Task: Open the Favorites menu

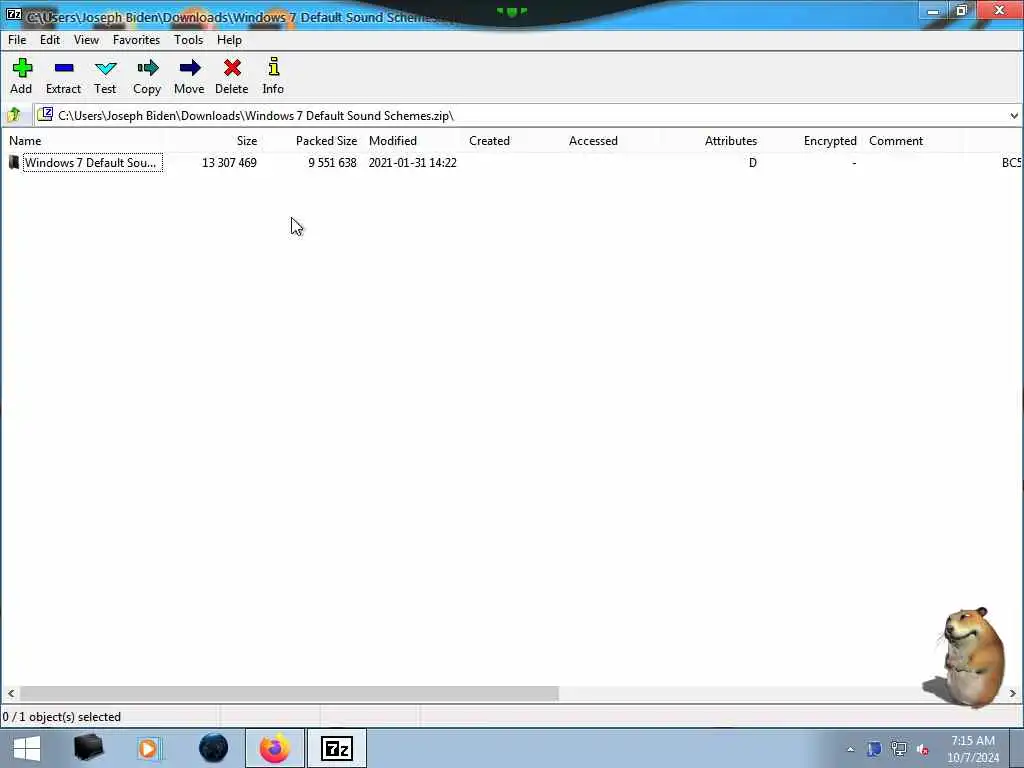Action: pyautogui.click(x=136, y=40)
